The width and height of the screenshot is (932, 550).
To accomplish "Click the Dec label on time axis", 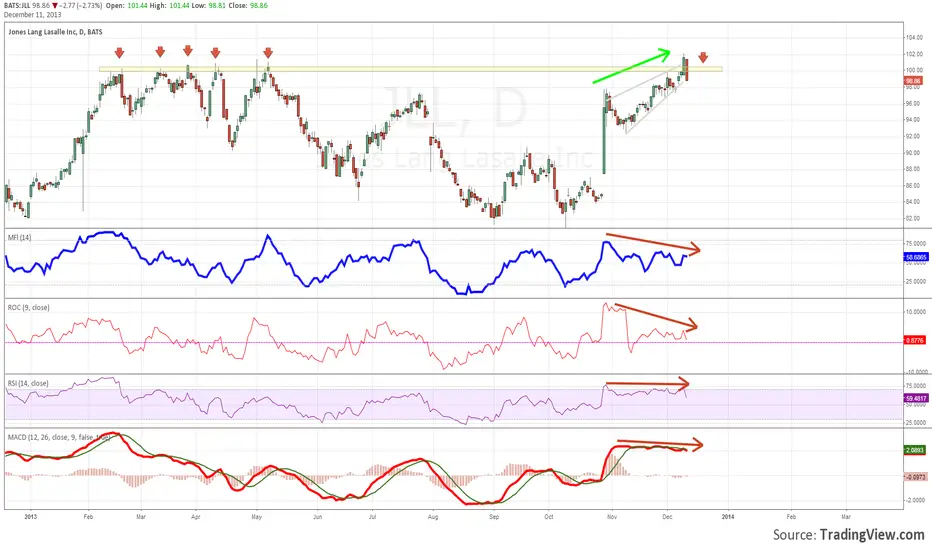I will pos(667,517).
